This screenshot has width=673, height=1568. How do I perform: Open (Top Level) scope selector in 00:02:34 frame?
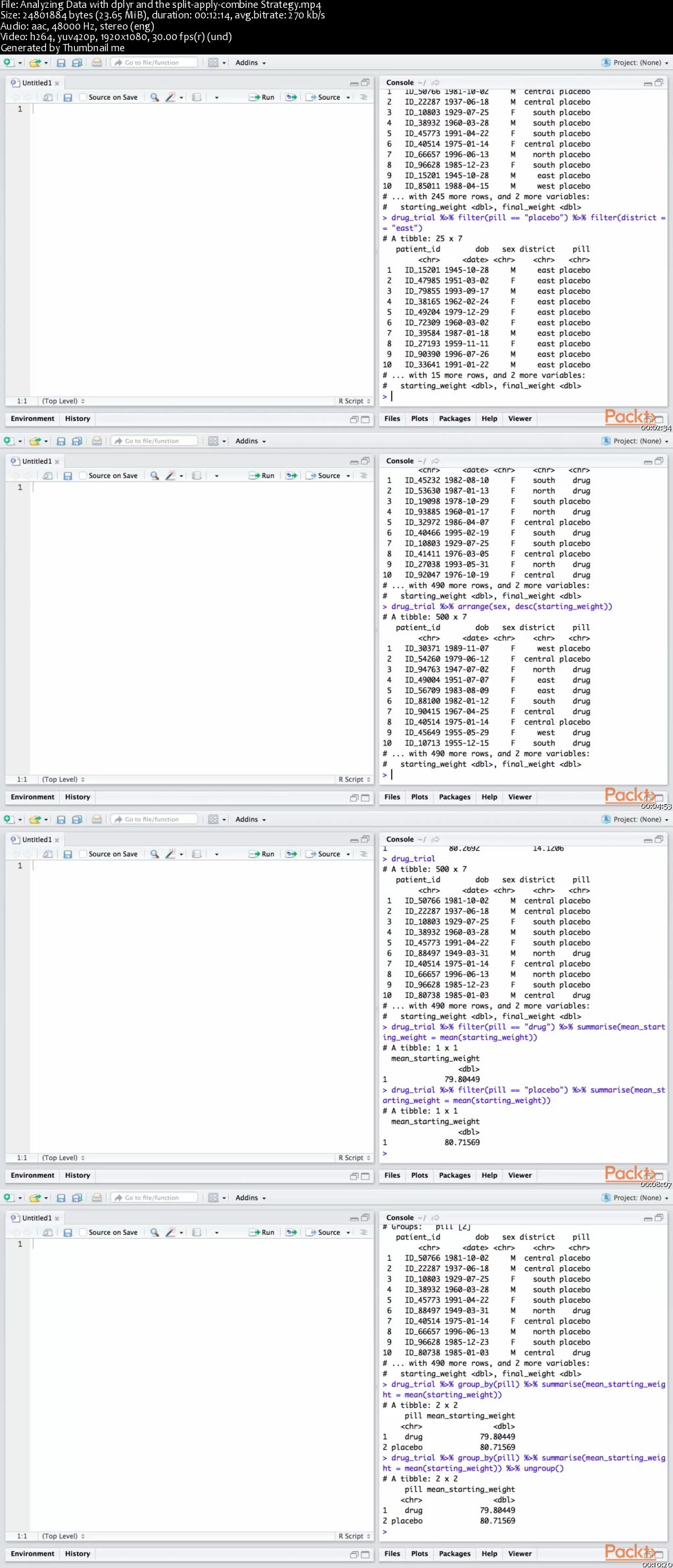click(x=63, y=401)
